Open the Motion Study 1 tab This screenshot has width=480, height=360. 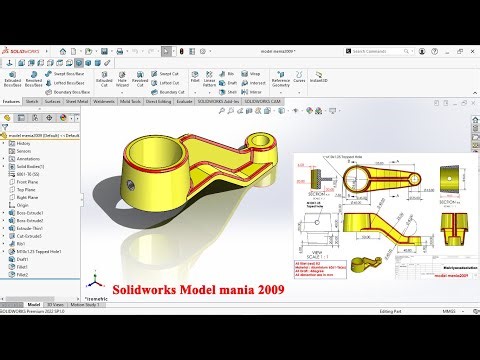pos(85,305)
